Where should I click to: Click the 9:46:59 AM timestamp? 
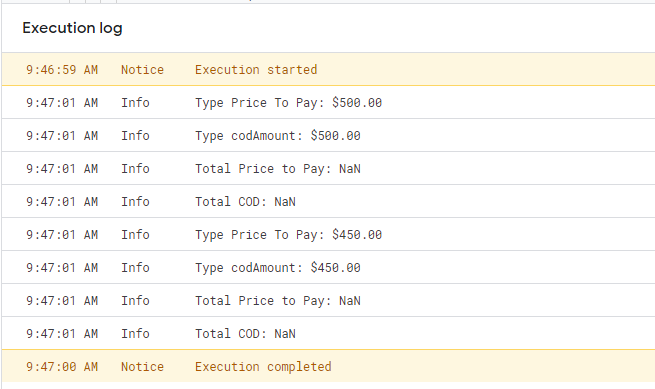62,69
